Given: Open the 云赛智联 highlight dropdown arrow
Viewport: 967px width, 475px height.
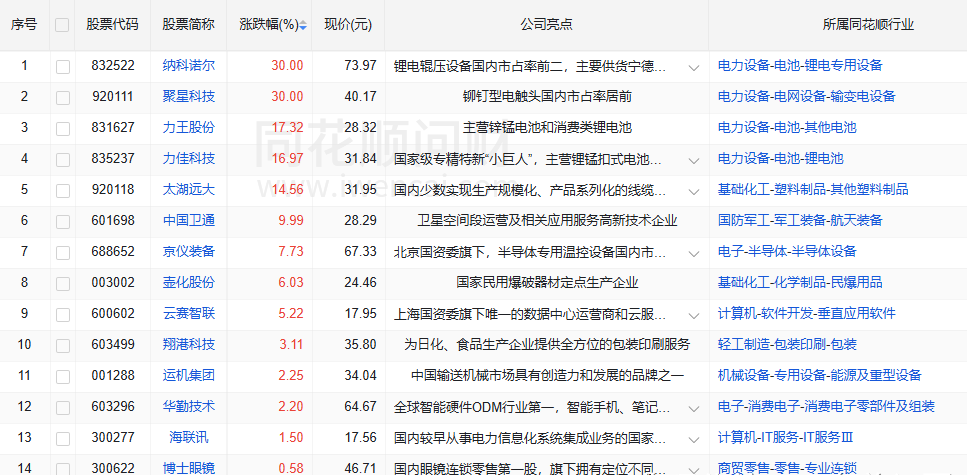Looking at the screenshot, I should (694, 315).
